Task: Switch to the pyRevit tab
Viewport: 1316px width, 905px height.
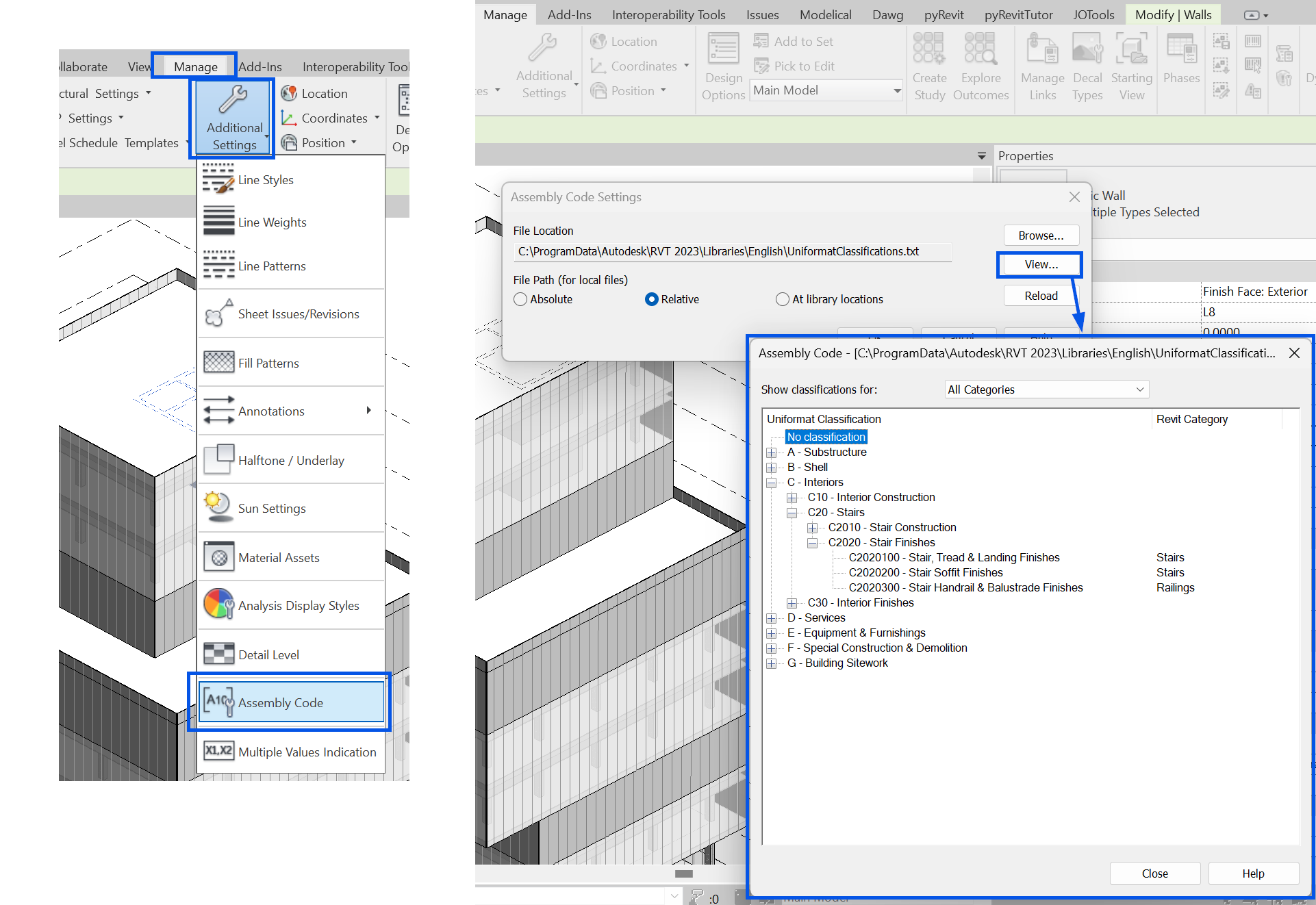Action: click(944, 14)
